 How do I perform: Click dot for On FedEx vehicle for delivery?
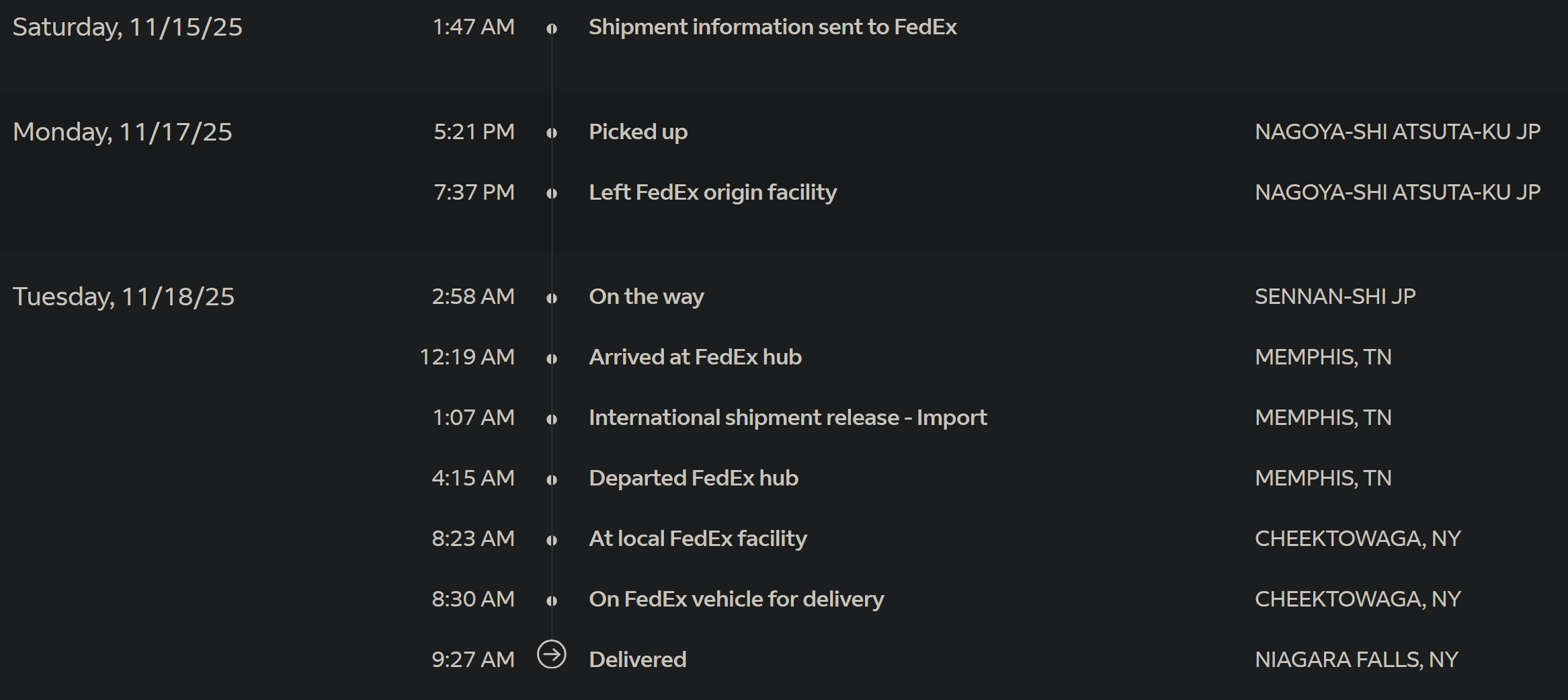coord(552,600)
